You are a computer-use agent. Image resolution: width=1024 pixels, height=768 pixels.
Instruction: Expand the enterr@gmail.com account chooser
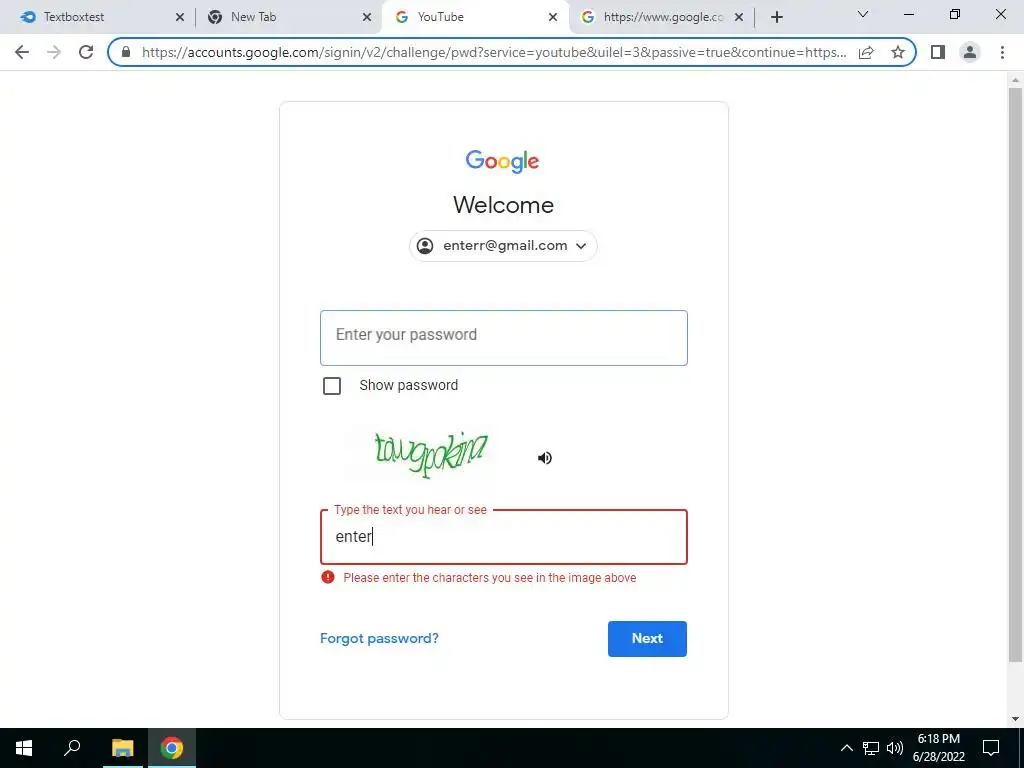(x=504, y=246)
